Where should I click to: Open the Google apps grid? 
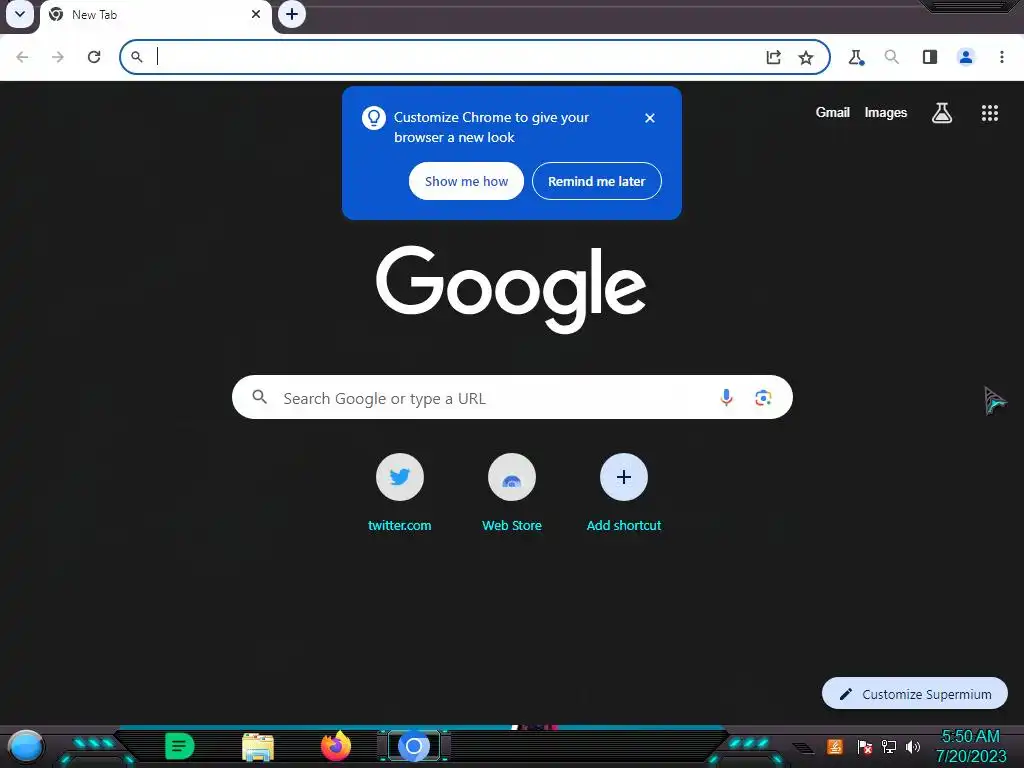tap(990, 113)
